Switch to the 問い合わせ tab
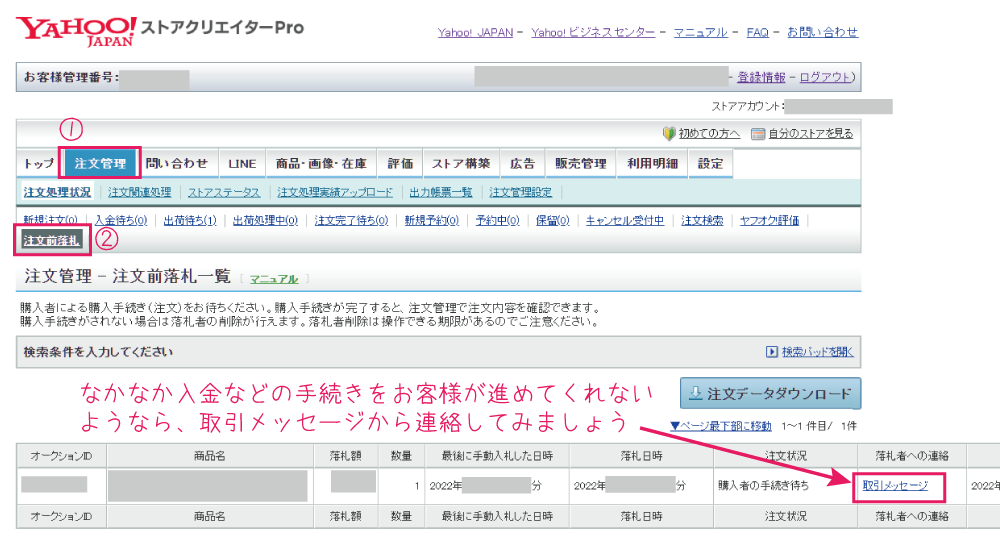 tap(177, 163)
